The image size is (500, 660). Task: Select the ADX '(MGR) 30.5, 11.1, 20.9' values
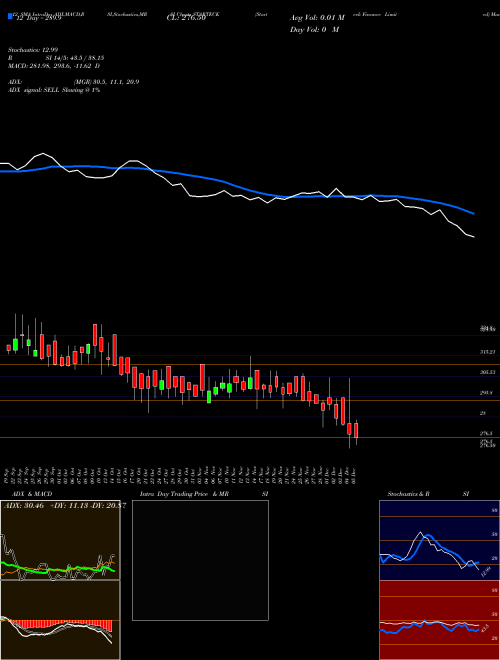point(106,82)
